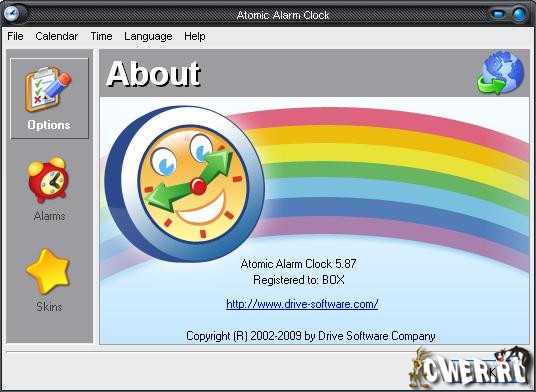This screenshot has height=392, width=536.
Task: Click the copyright Drive Software Company line
Action: point(311,336)
